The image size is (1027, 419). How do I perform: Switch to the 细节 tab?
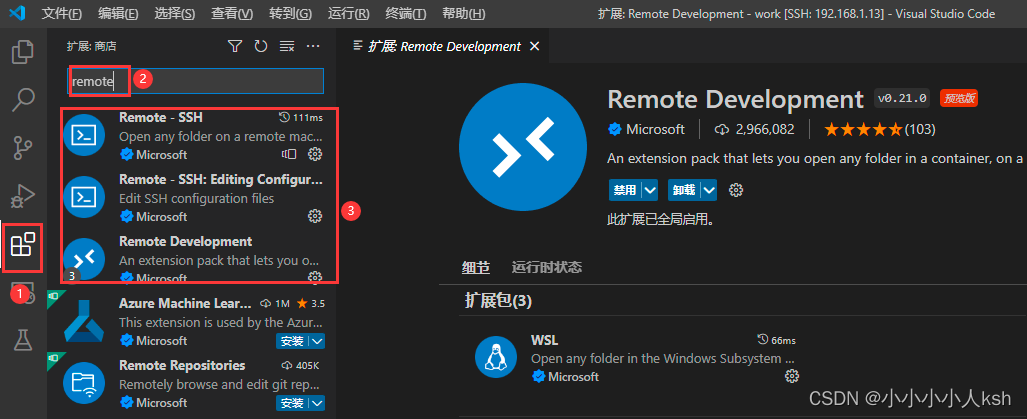[x=476, y=267]
